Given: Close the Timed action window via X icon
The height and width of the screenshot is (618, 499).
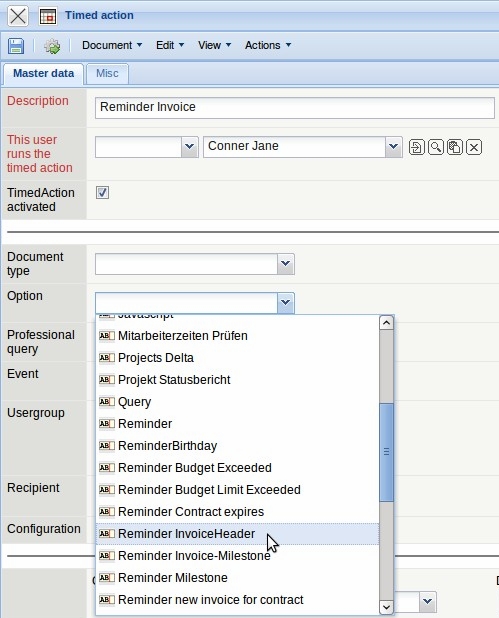Looking at the screenshot, I should pyautogui.click(x=18, y=16).
